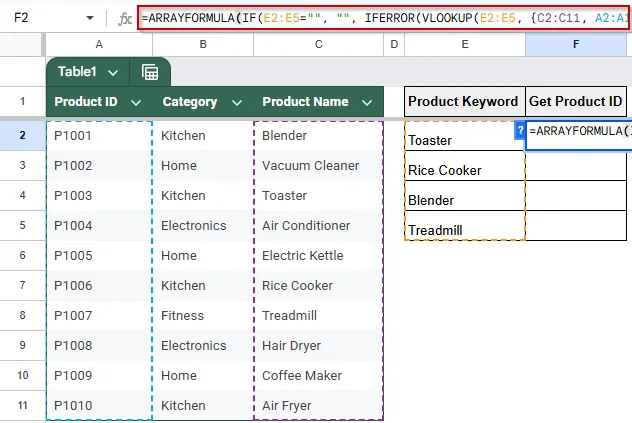Click cell containing P1001
Viewport: 632px width, 423px height.
99,135
